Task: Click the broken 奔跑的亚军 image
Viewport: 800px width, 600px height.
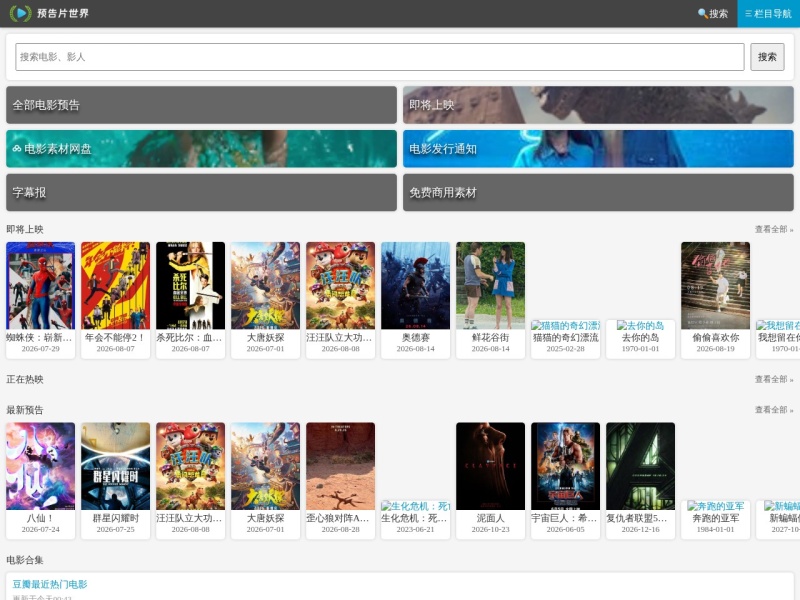Action: coord(715,506)
